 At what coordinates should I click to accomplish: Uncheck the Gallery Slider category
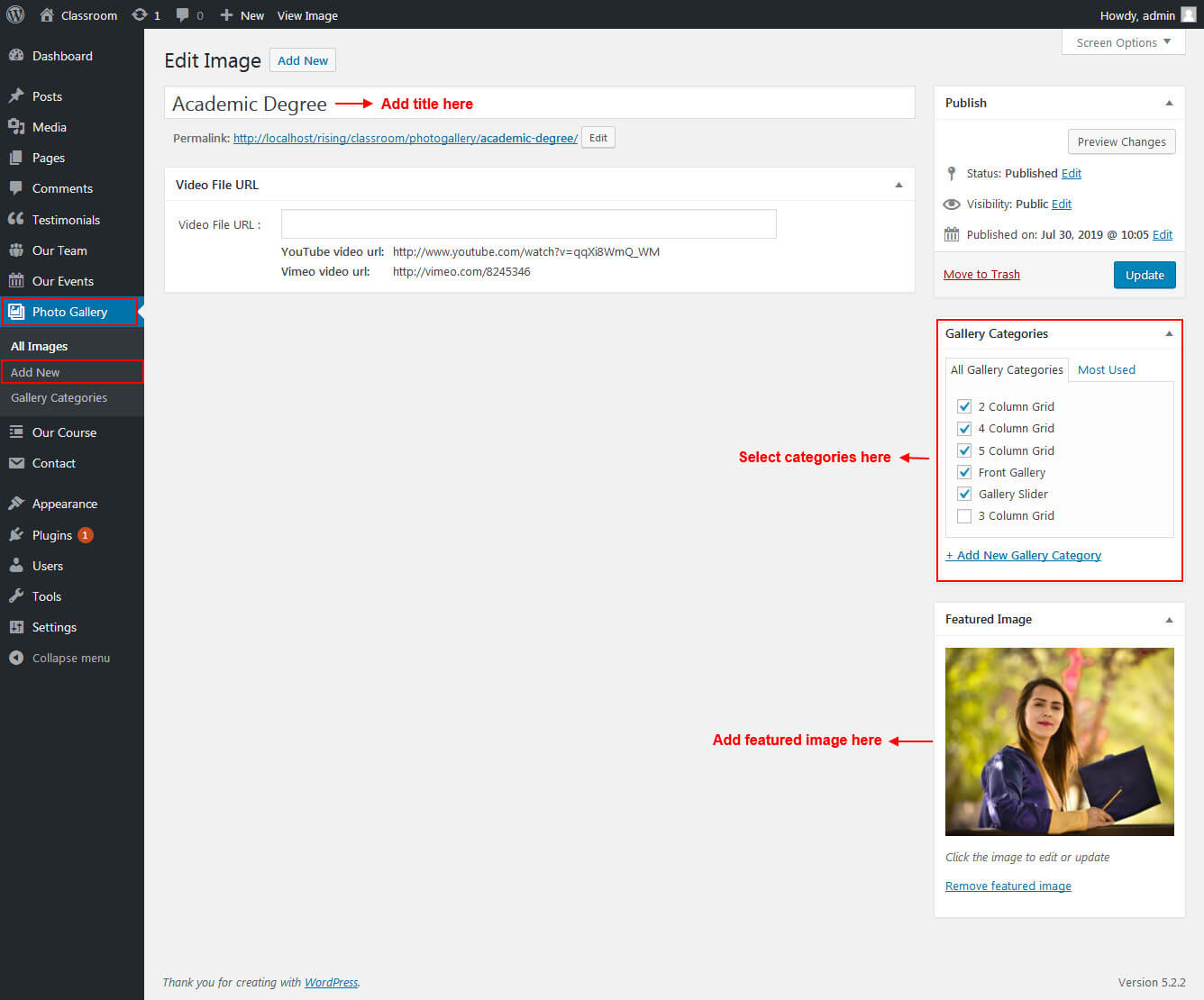(964, 494)
